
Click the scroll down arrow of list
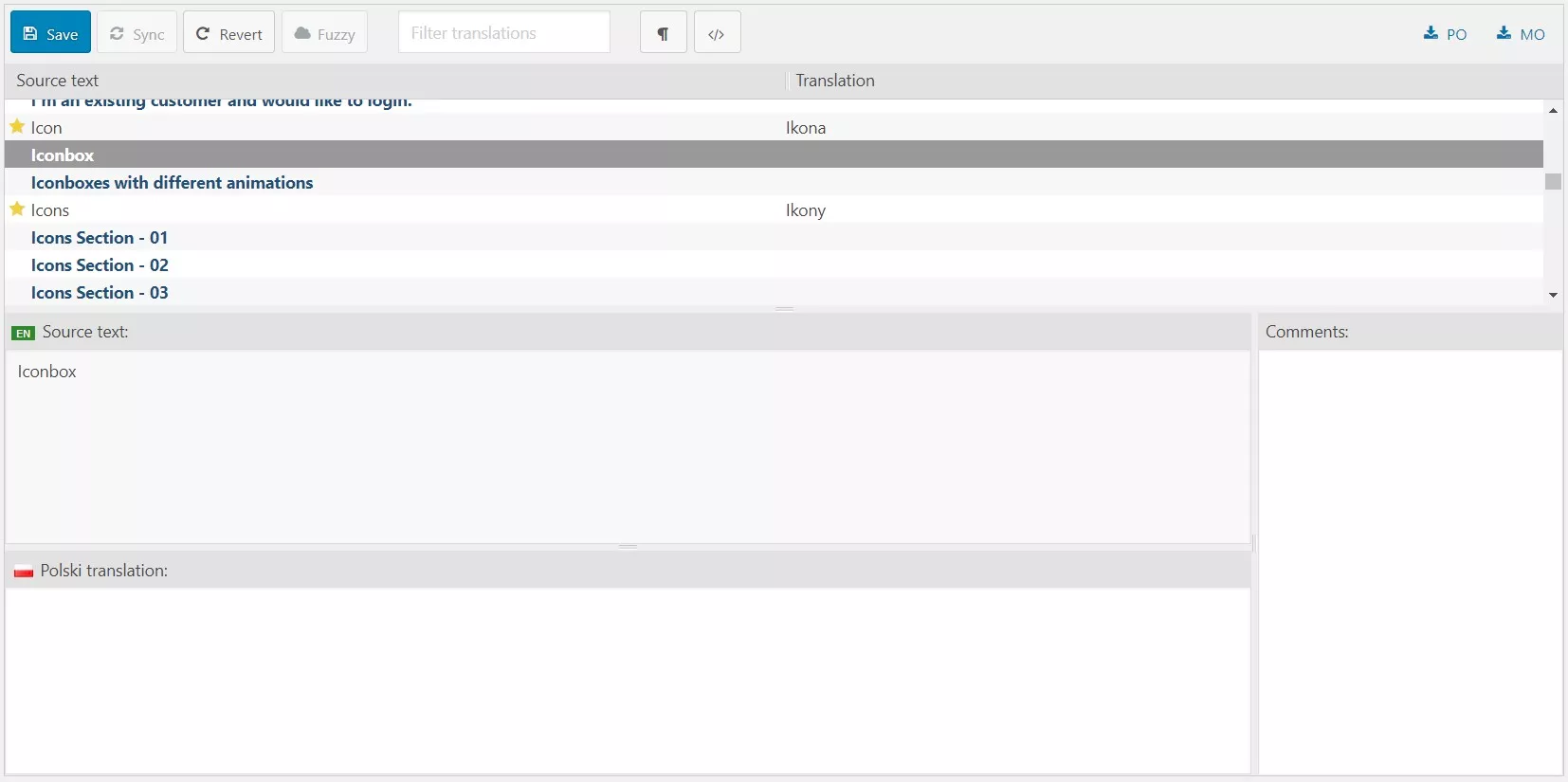tap(1553, 295)
